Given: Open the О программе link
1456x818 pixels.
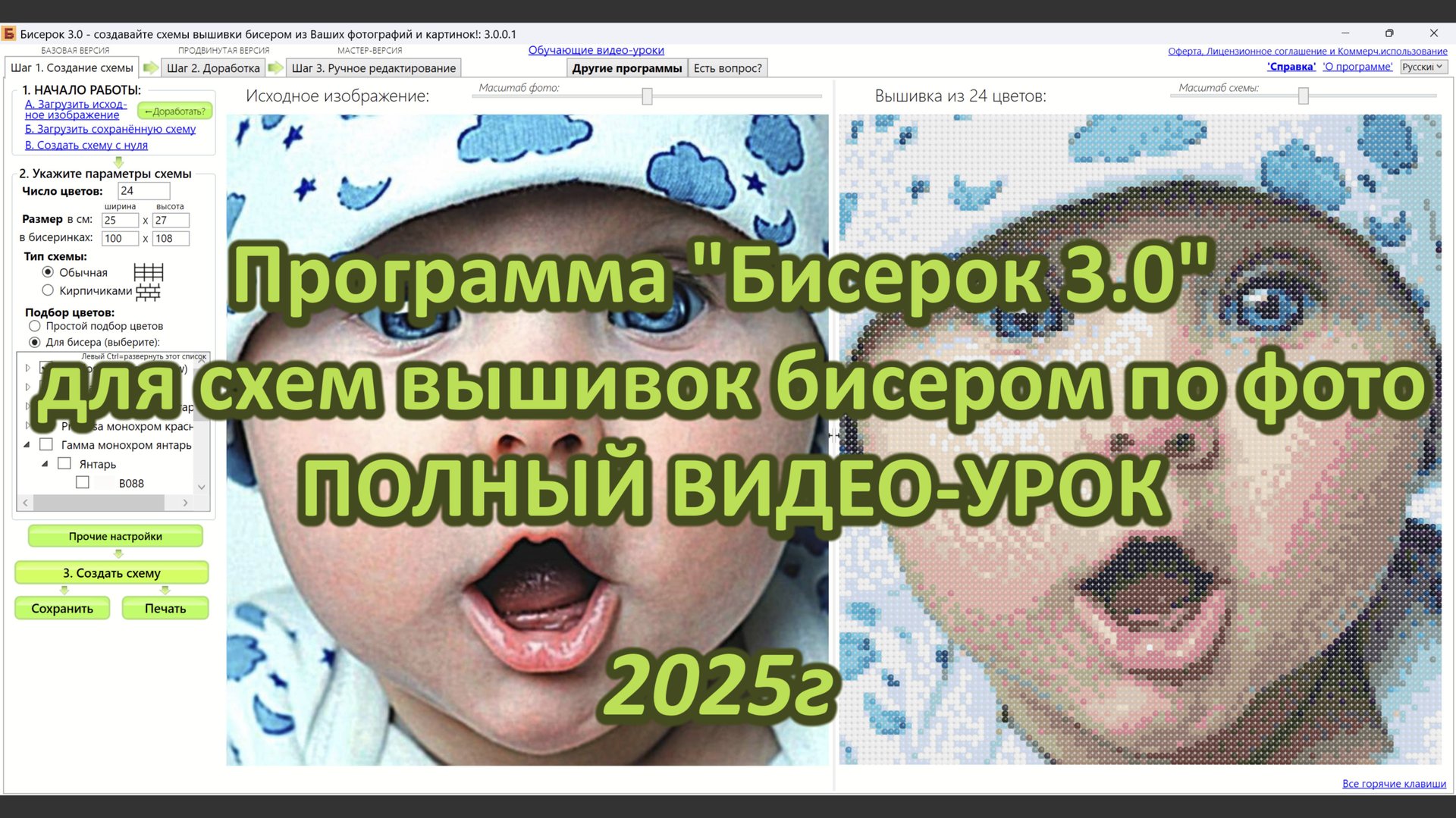Looking at the screenshot, I should pos(1357,67).
